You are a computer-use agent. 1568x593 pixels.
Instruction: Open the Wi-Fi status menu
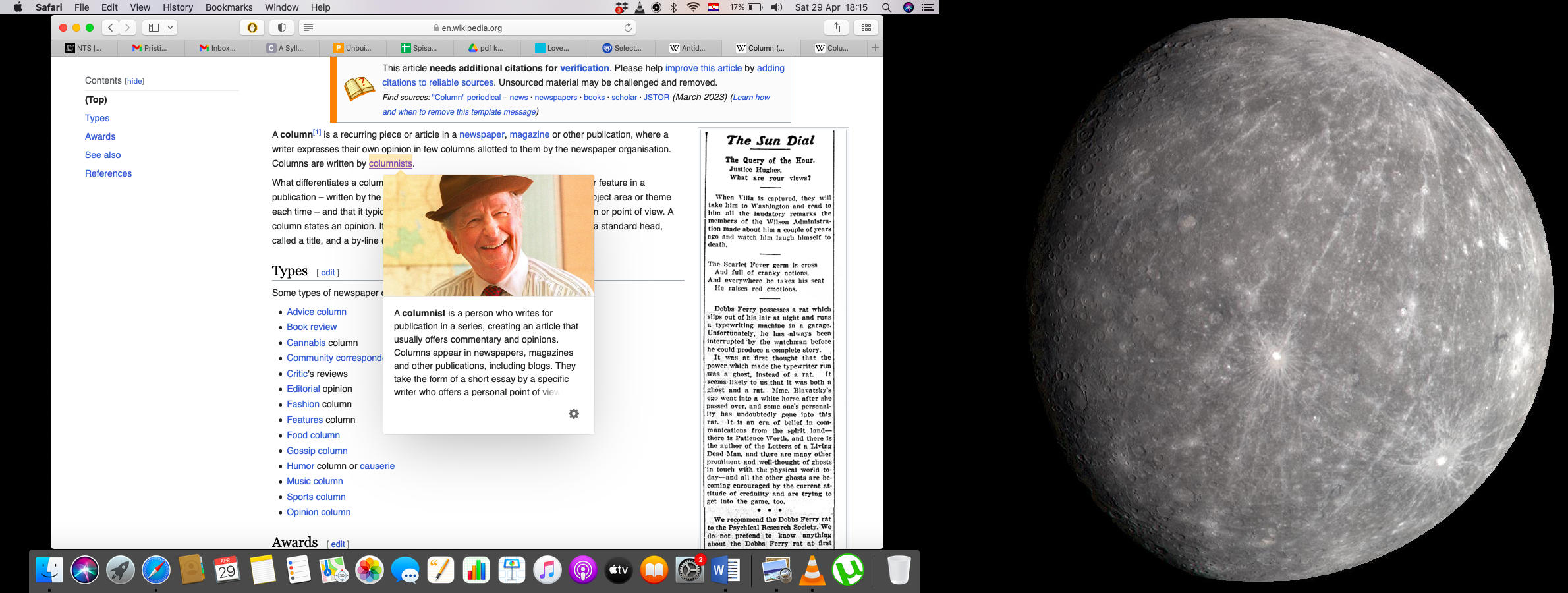[693, 7]
